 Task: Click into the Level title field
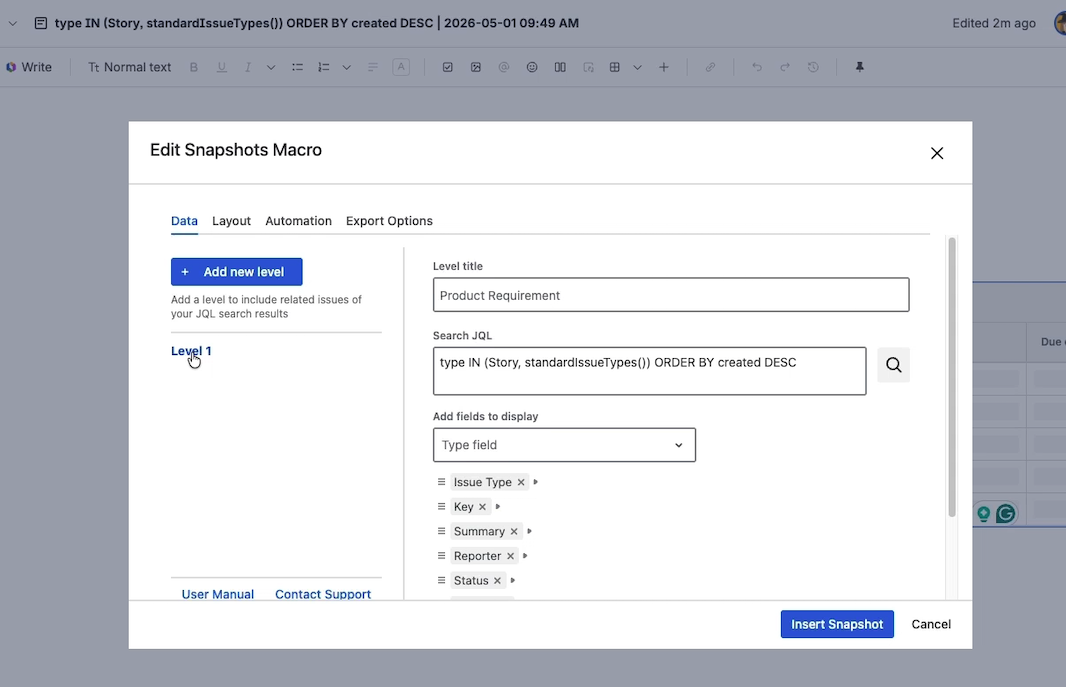[x=671, y=295]
